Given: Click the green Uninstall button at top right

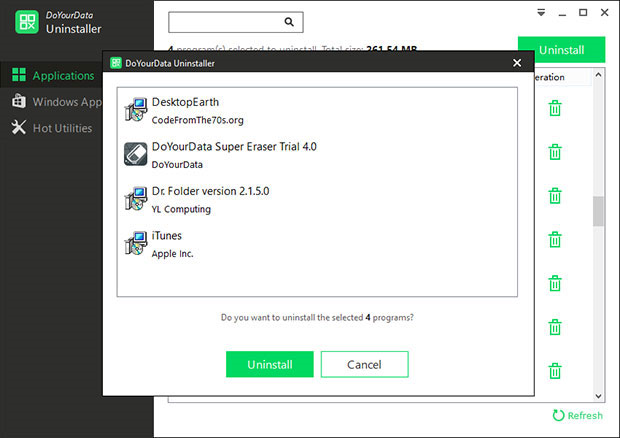Looking at the screenshot, I should pos(561,49).
